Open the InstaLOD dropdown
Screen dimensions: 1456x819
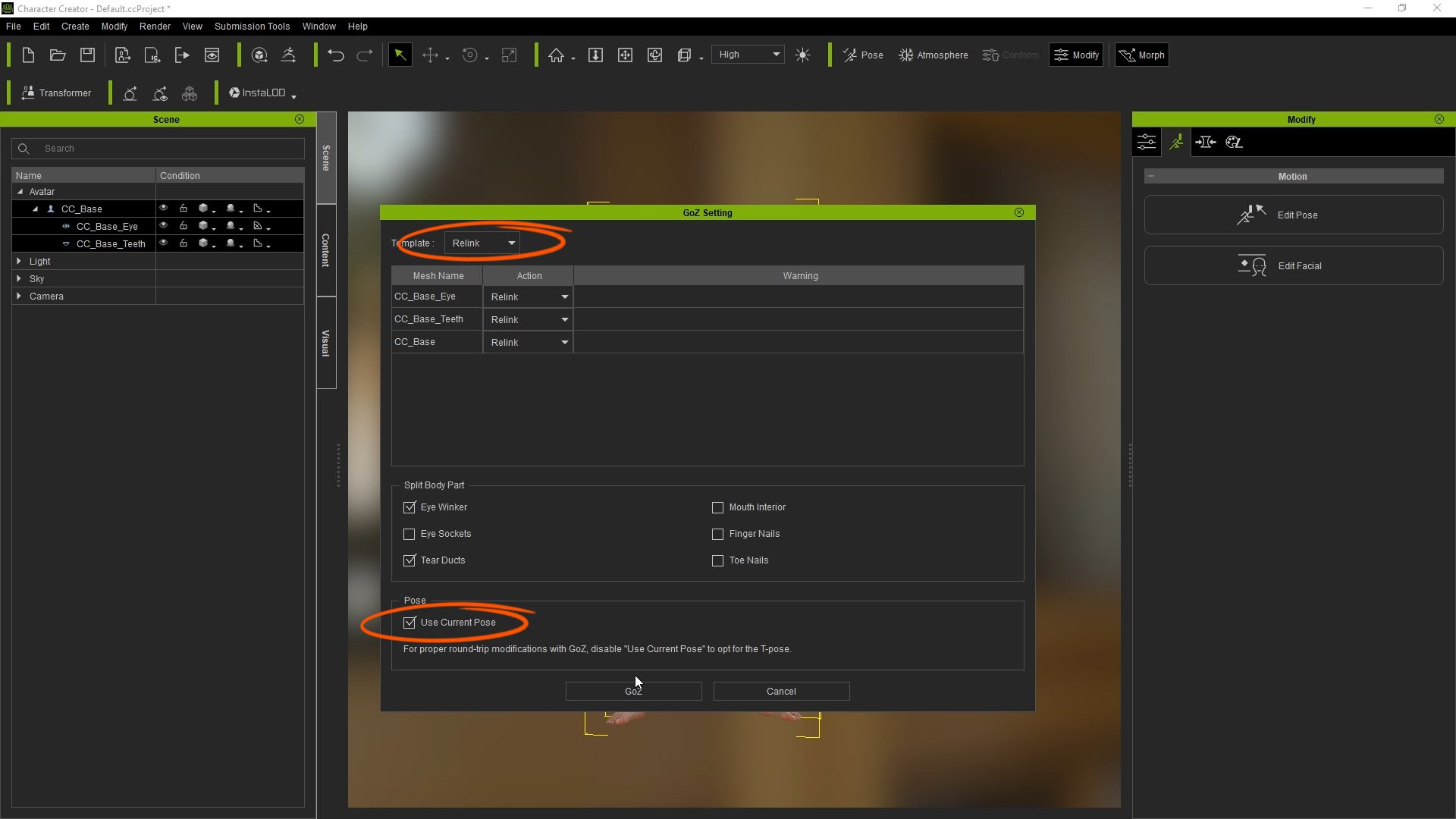pyautogui.click(x=262, y=93)
